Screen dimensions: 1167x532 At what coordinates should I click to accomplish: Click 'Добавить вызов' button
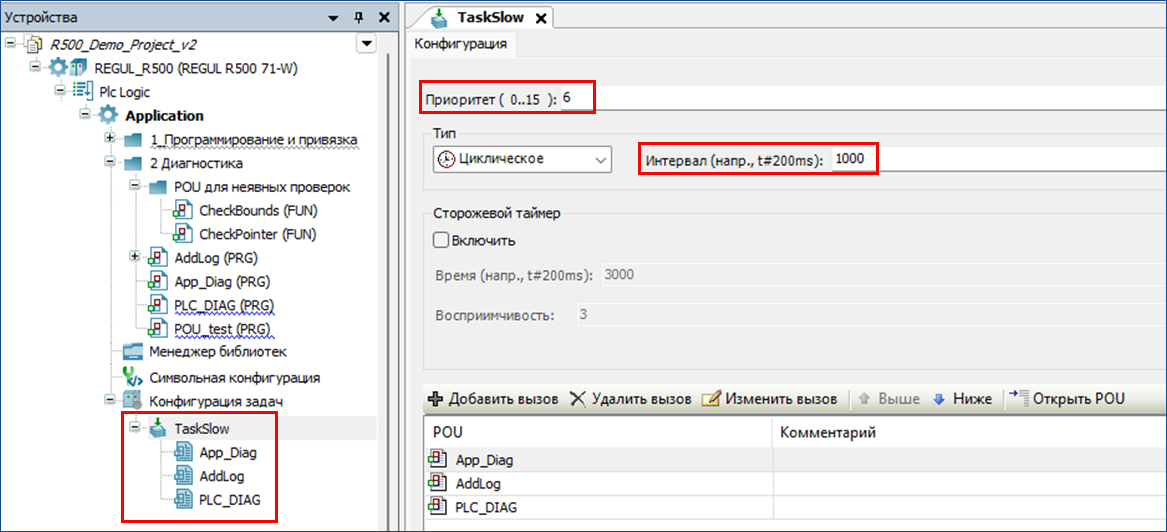point(492,398)
